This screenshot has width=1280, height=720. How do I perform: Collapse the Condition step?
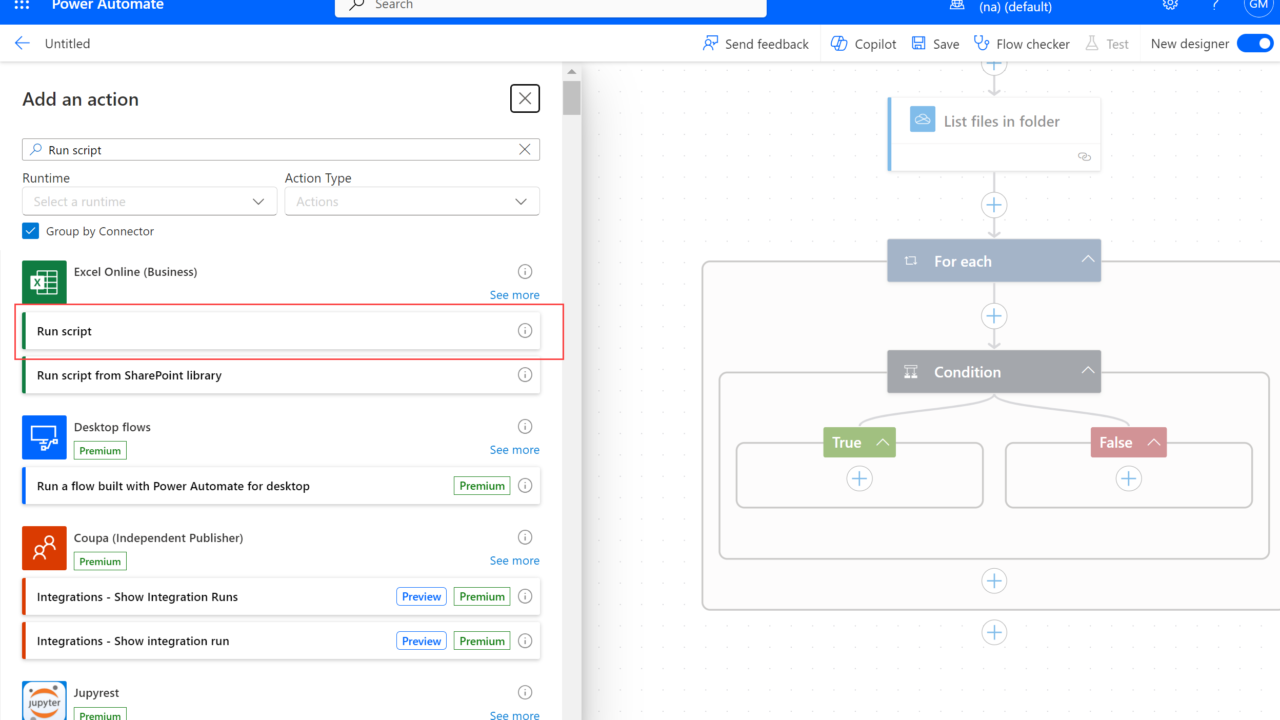click(1087, 371)
